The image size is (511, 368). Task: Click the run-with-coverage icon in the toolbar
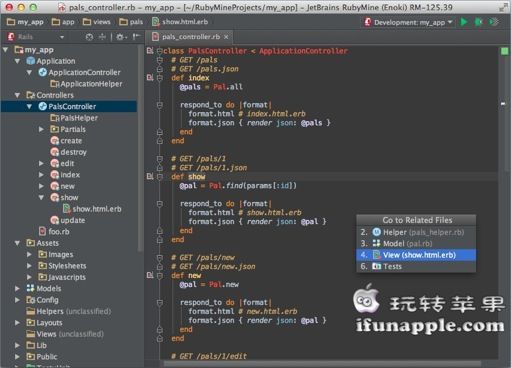(494, 22)
